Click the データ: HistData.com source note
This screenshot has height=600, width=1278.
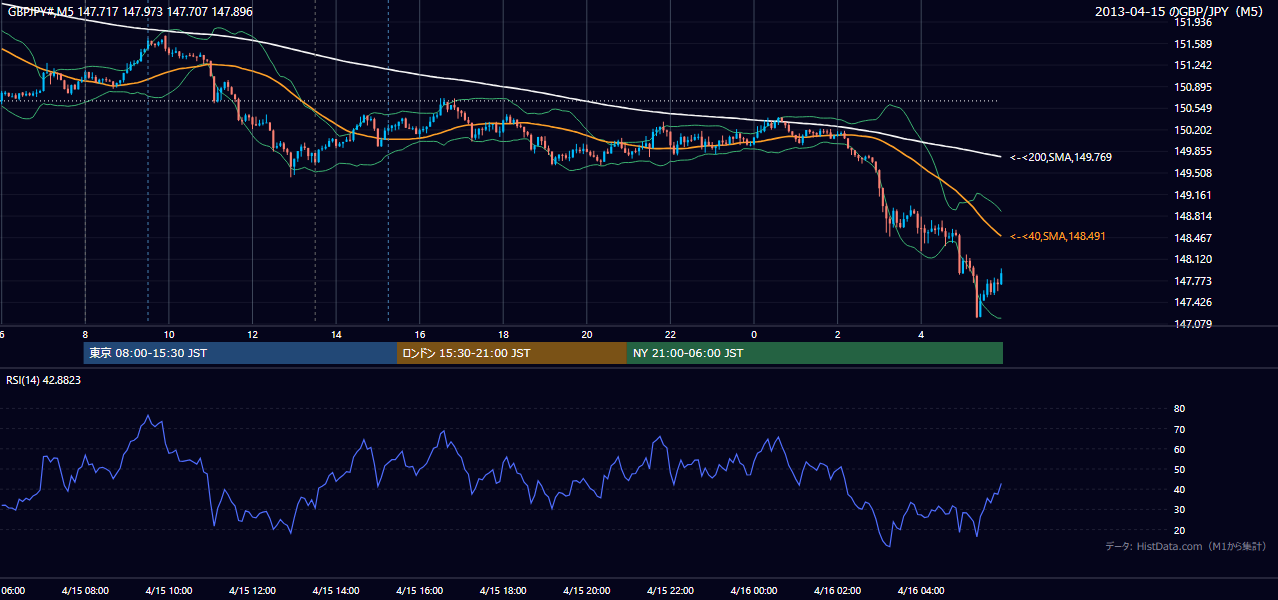[1185, 546]
